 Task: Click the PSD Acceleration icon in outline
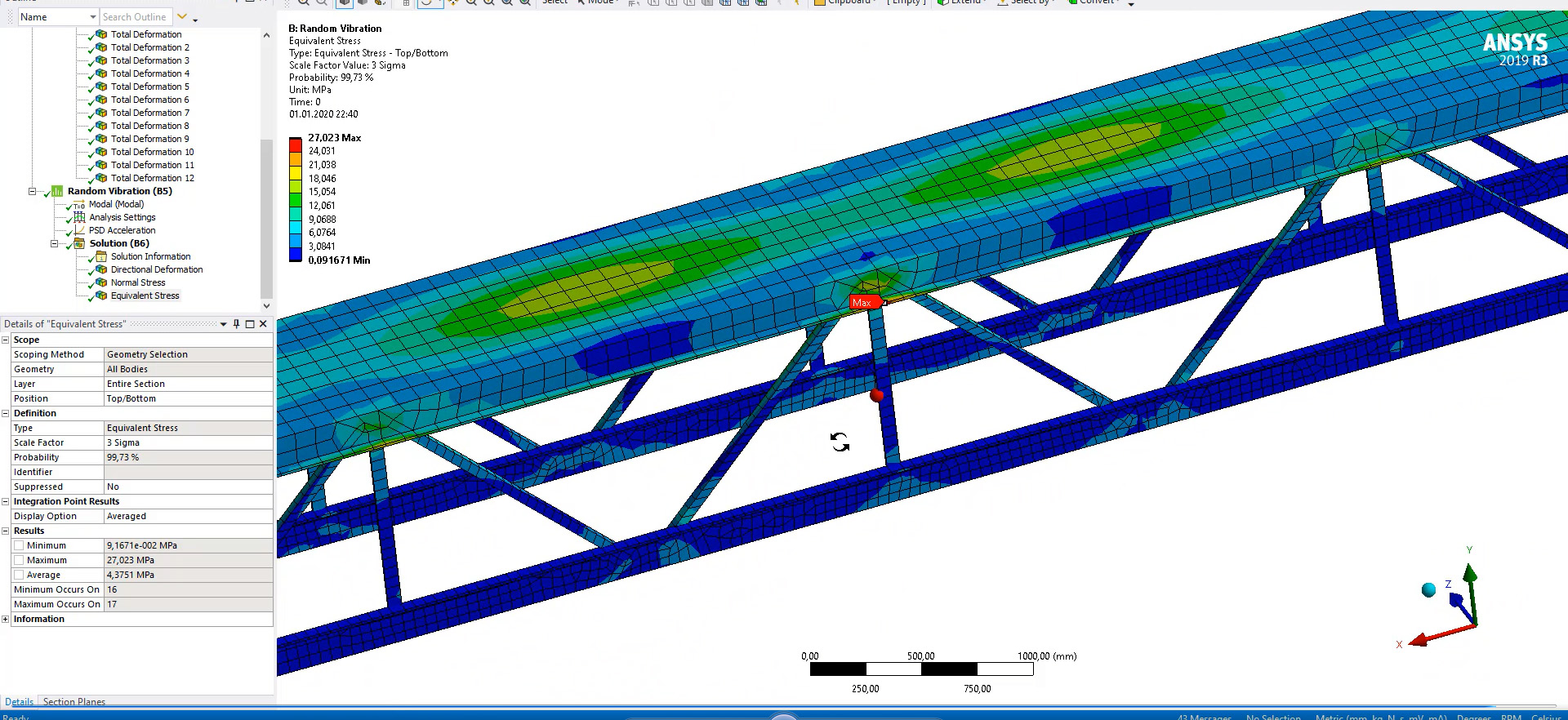tap(79, 230)
